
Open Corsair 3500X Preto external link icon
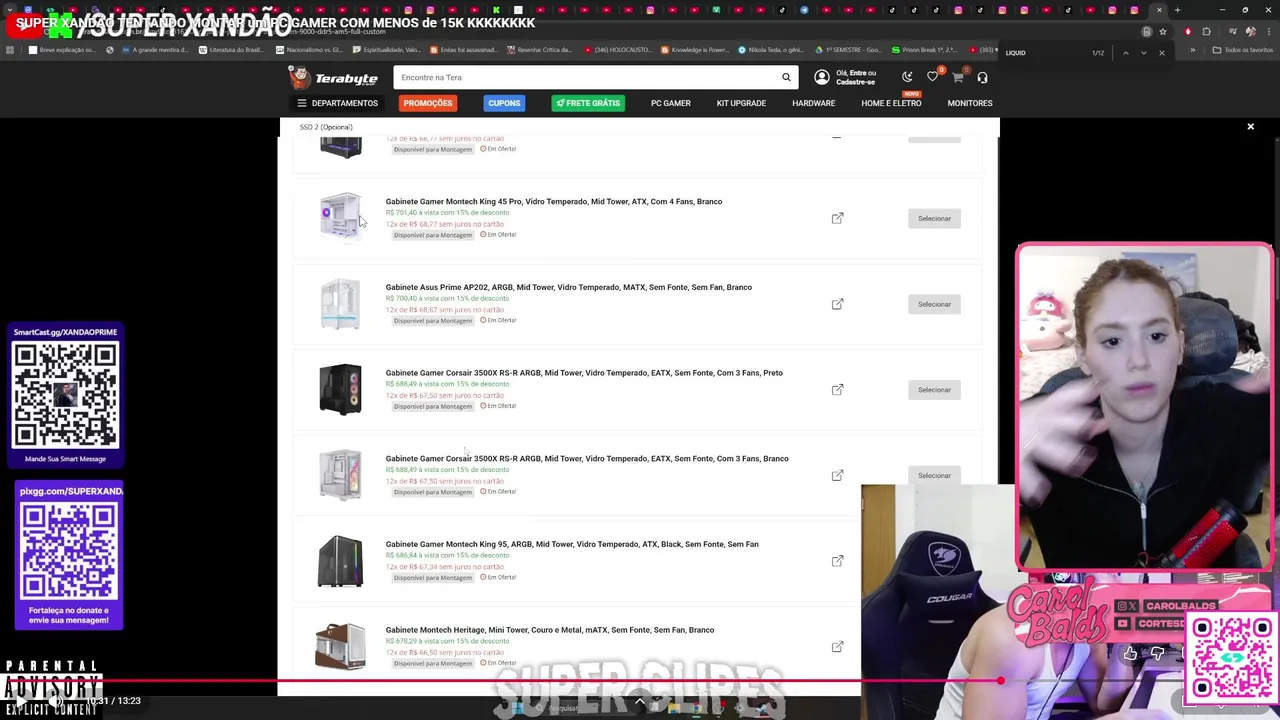(837, 390)
